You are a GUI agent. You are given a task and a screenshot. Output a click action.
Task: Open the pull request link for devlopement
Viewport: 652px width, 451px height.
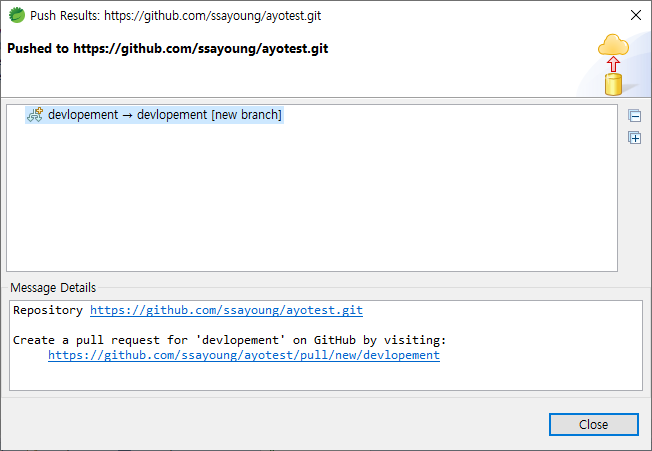click(x=244, y=355)
